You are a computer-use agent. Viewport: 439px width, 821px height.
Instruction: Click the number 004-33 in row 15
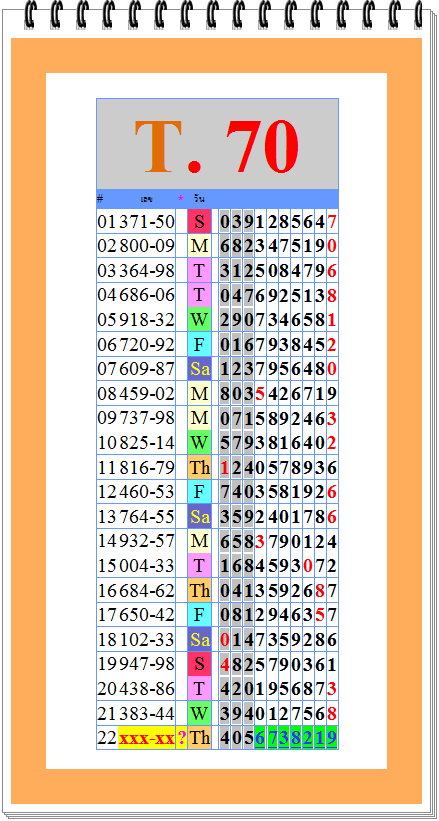click(x=147, y=565)
